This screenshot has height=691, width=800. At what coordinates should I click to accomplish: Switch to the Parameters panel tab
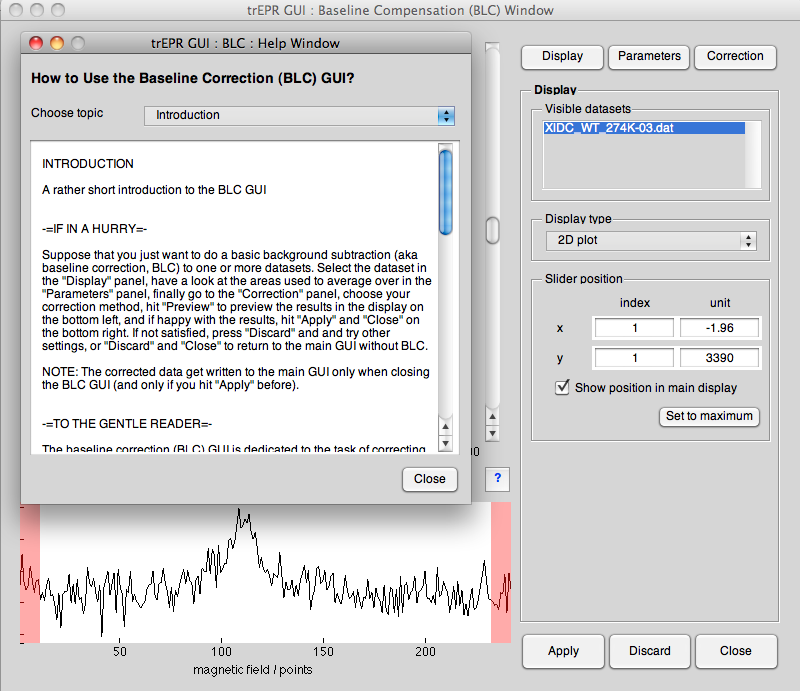[649, 57]
